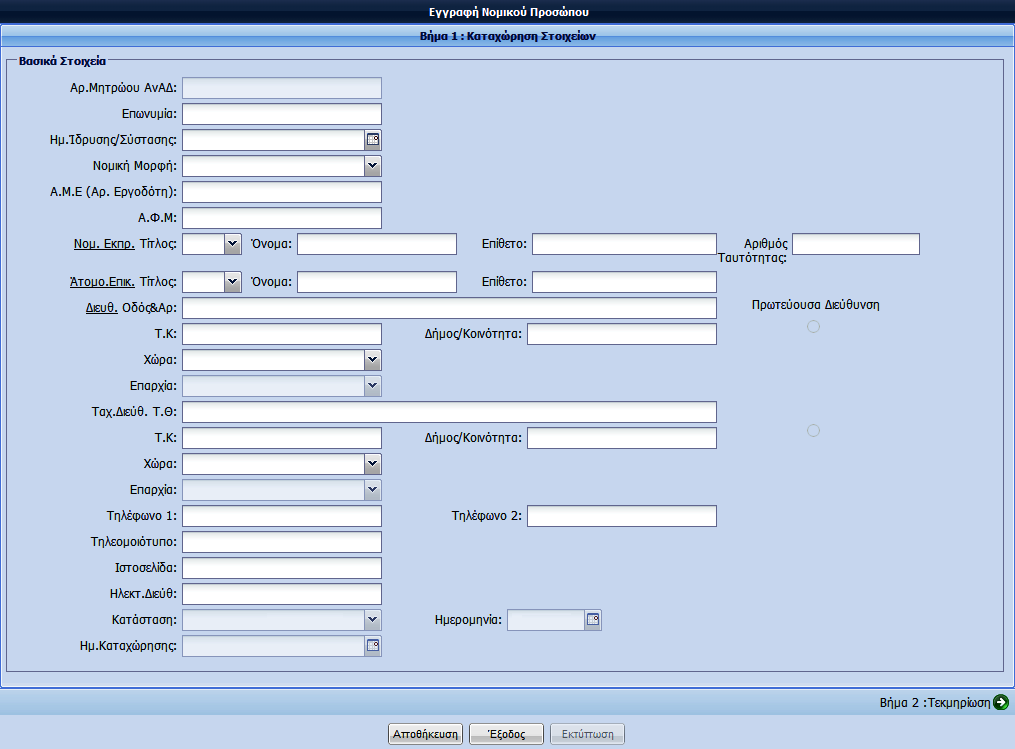Click first Τ.Κ field under Οδός&Αρ
Image resolution: width=1015 pixels, height=749 pixels.
[282, 334]
